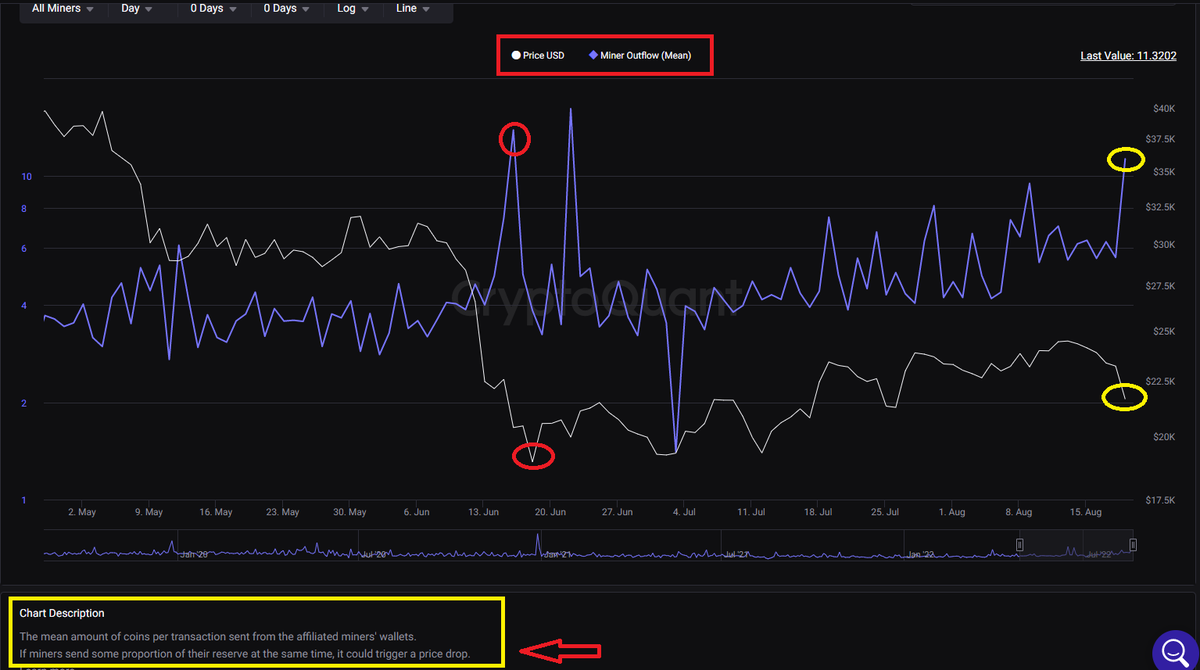Viewport: 1200px width, 670px height.
Task: Click the "13. Jun" date label
Action: 483,512
